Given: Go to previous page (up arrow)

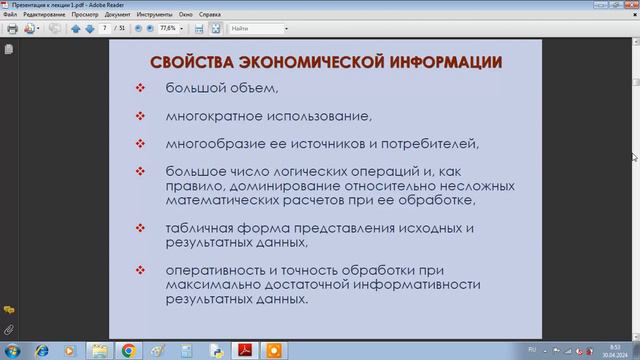Looking at the screenshot, I should pos(76,29).
